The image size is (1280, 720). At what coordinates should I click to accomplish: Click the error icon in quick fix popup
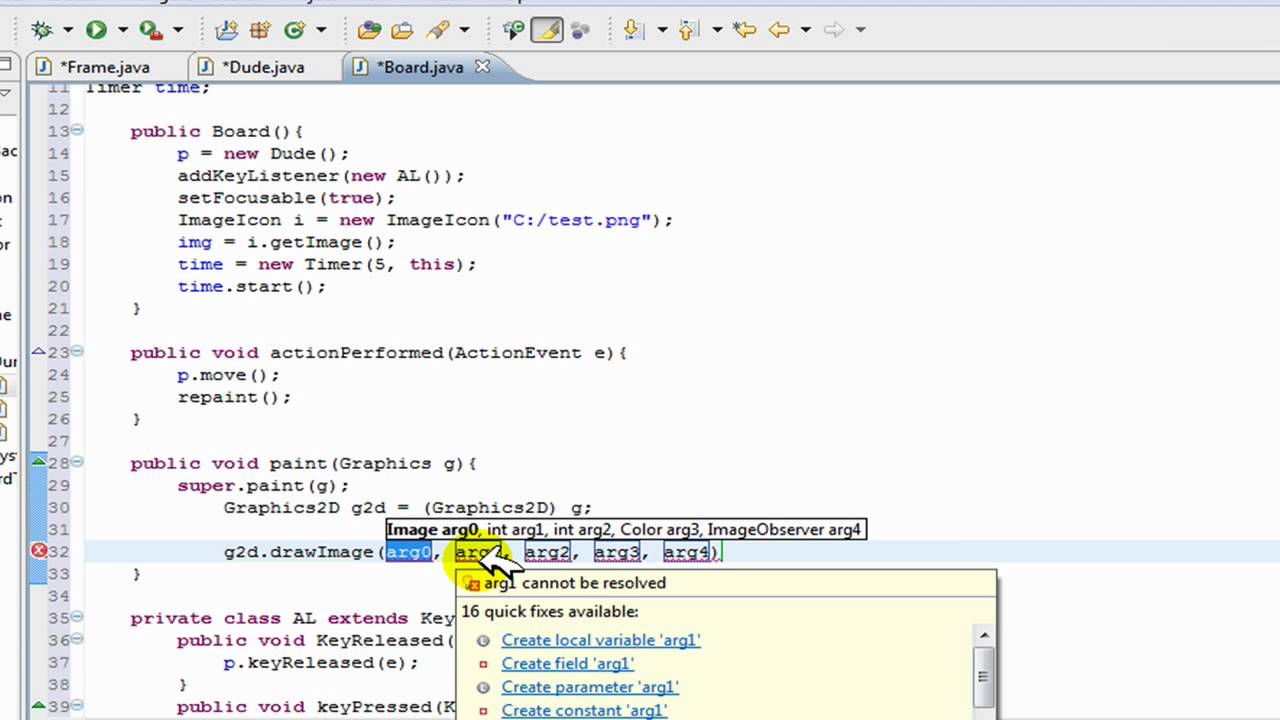pyautogui.click(x=473, y=584)
